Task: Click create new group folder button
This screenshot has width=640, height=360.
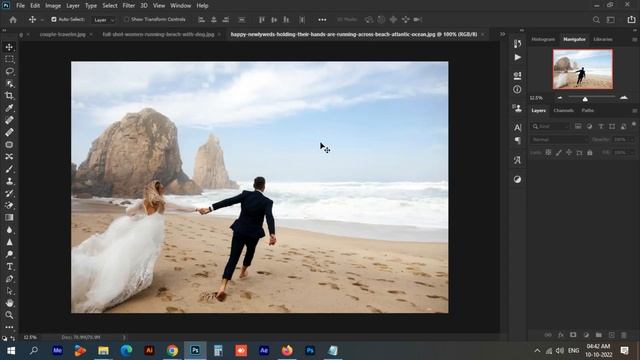Action: point(599,335)
